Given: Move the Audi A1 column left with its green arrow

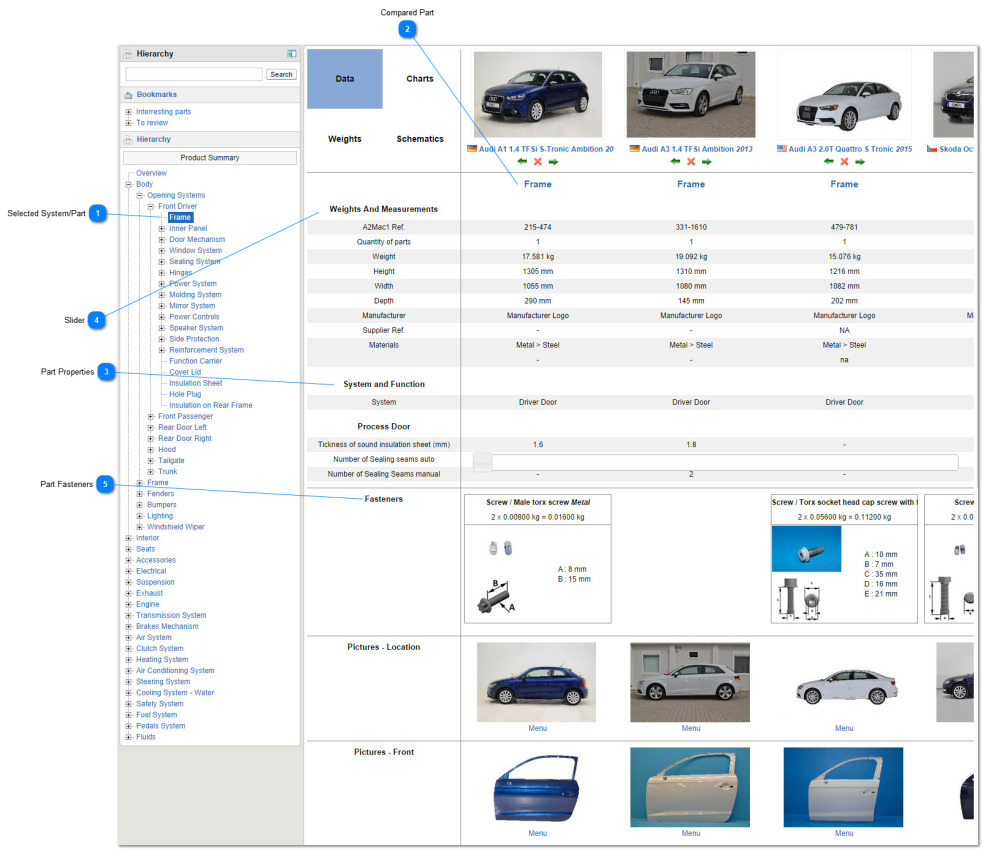Looking at the screenshot, I should coord(522,162).
